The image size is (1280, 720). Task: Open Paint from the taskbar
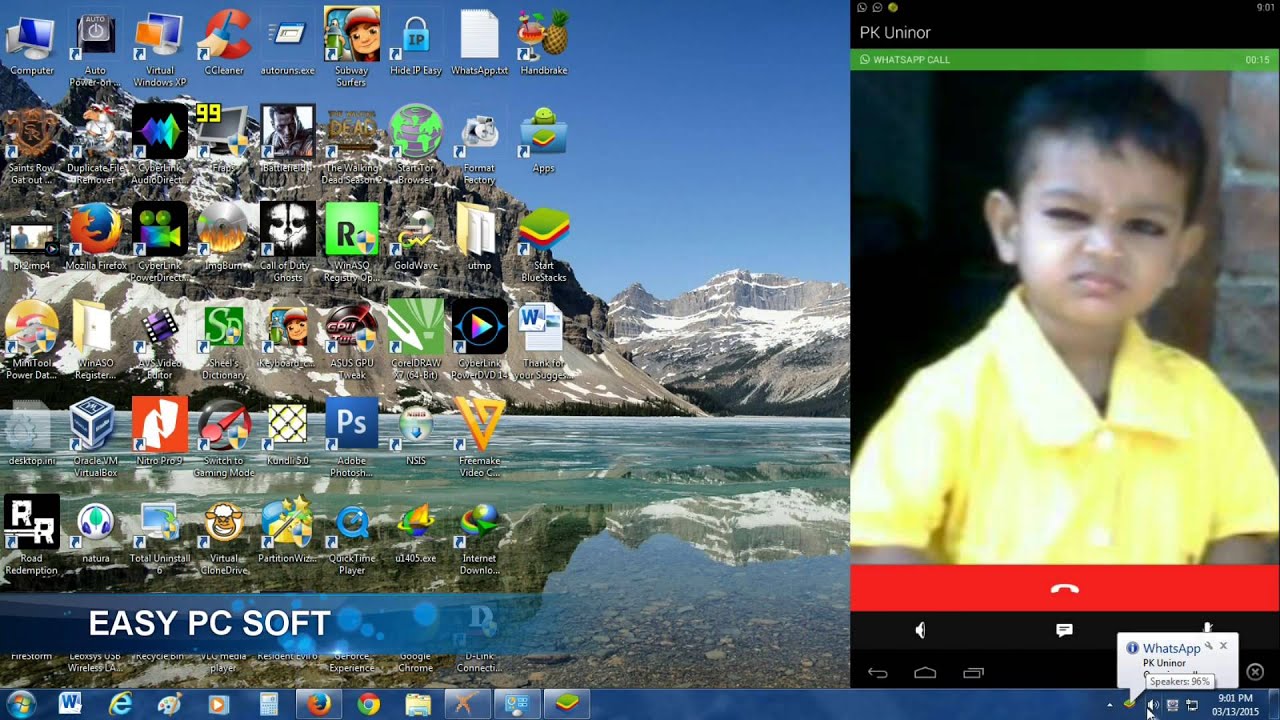click(x=169, y=704)
